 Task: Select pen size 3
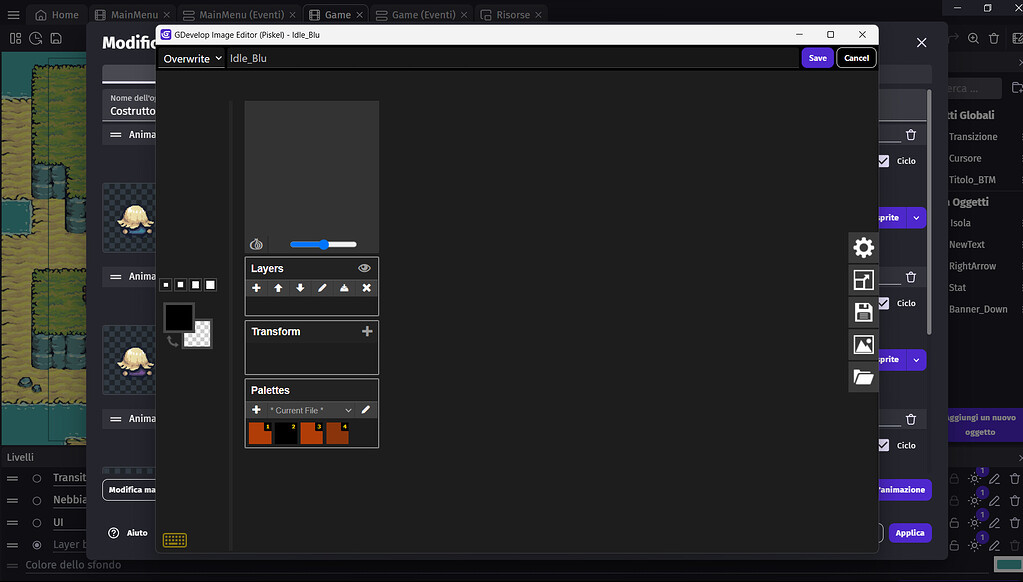coord(195,284)
